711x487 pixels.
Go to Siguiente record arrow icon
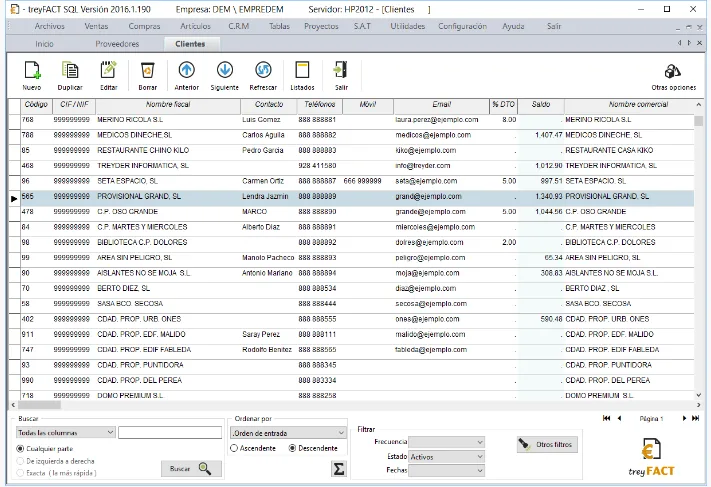224,70
